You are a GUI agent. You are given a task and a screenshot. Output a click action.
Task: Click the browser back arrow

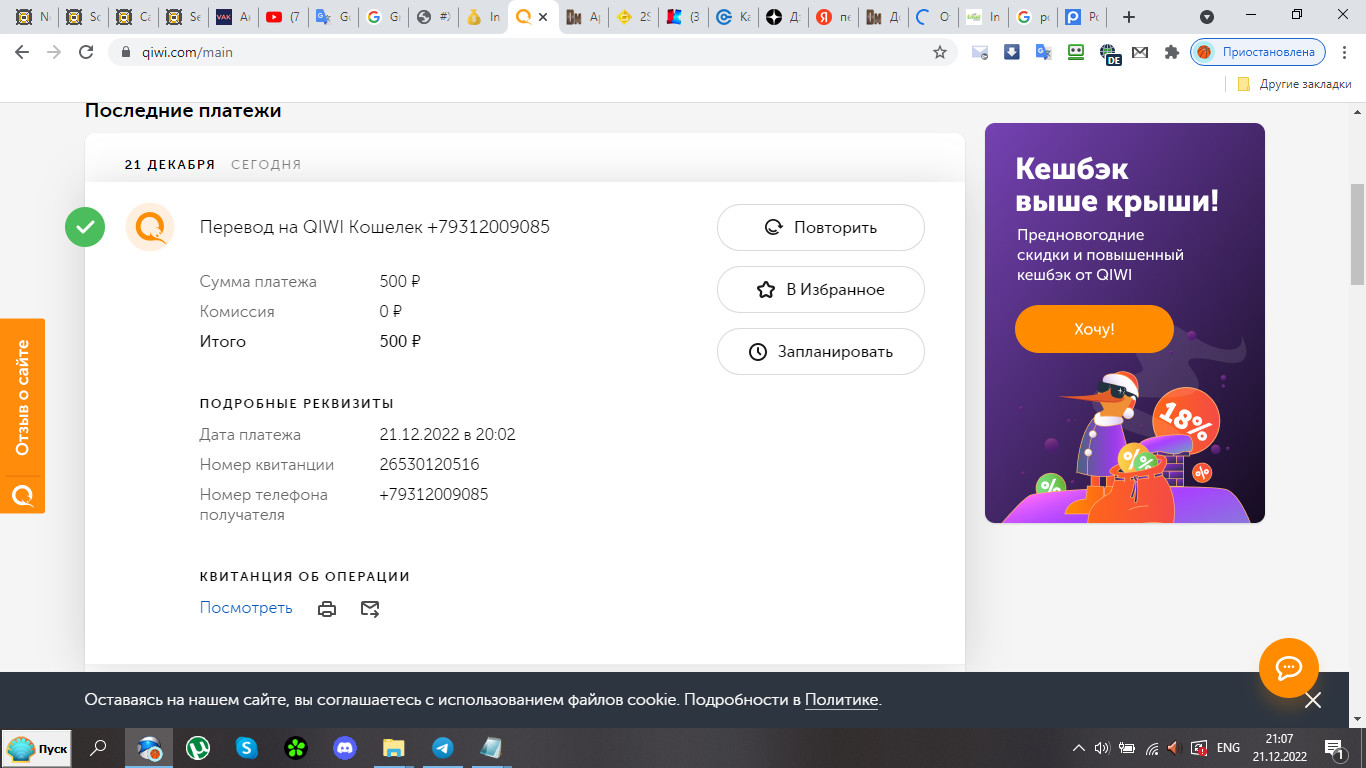(x=22, y=52)
